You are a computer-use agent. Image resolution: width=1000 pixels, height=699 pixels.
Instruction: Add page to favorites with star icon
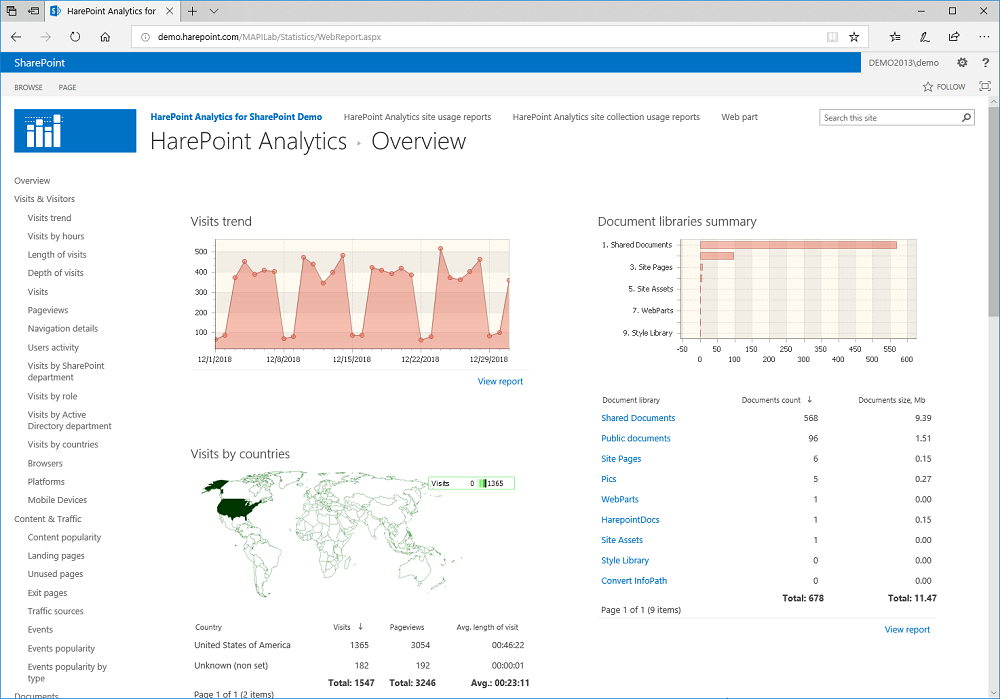pyautogui.click(x=854, y=37)
